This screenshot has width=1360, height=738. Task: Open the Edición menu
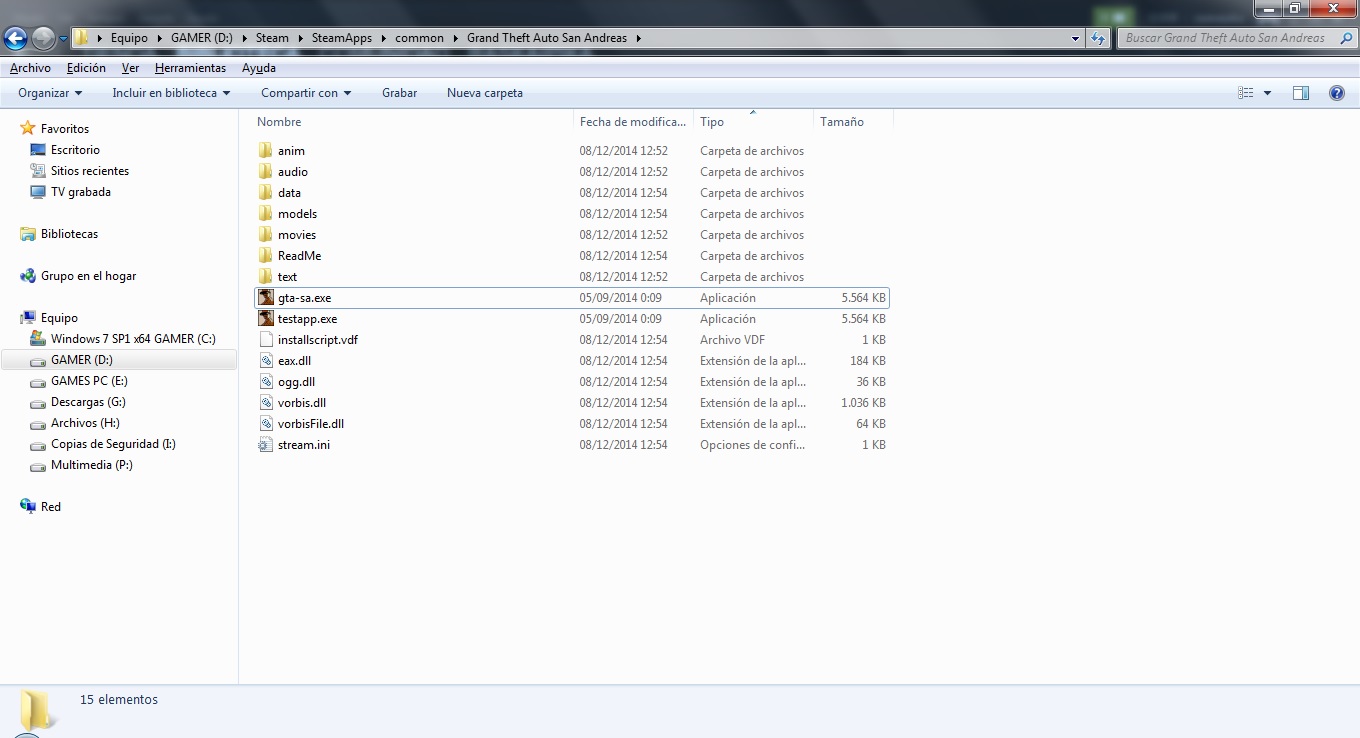pos(86,68)
